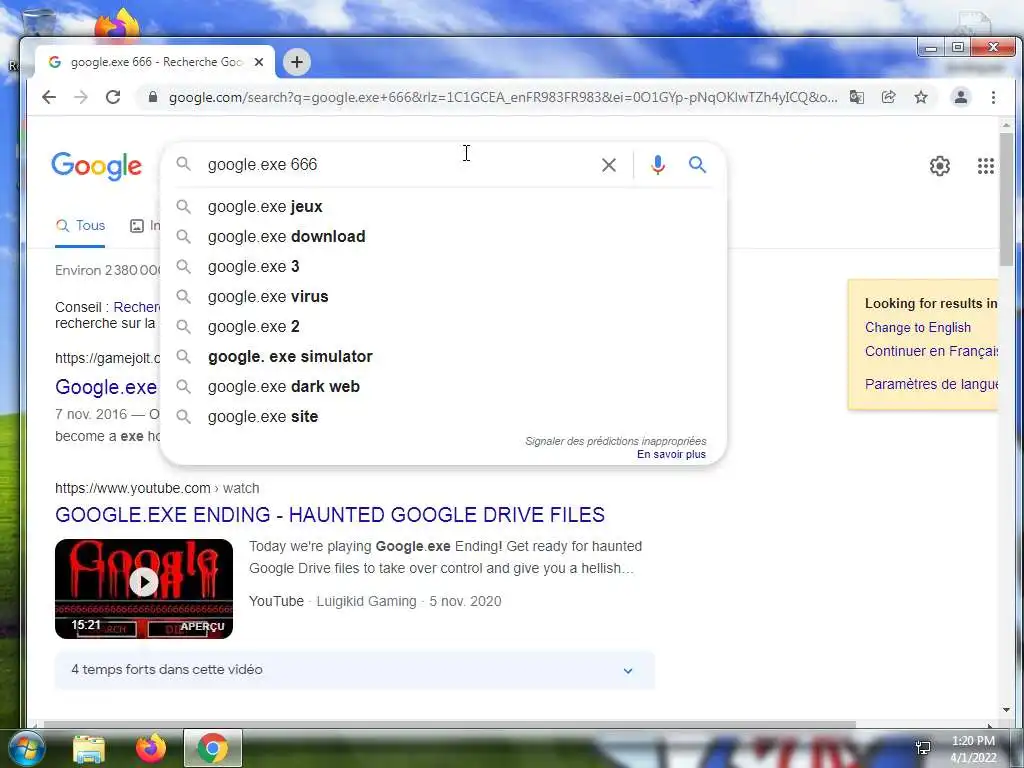Click the search icon beside 'google.exe jeux'
1024x768 pixels.
[184, 206]
